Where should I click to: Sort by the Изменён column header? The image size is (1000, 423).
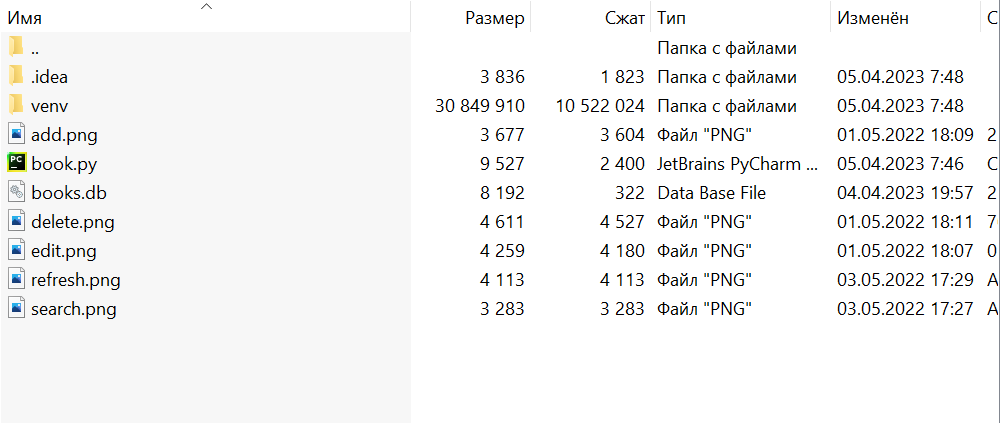[x=872, y=18]
